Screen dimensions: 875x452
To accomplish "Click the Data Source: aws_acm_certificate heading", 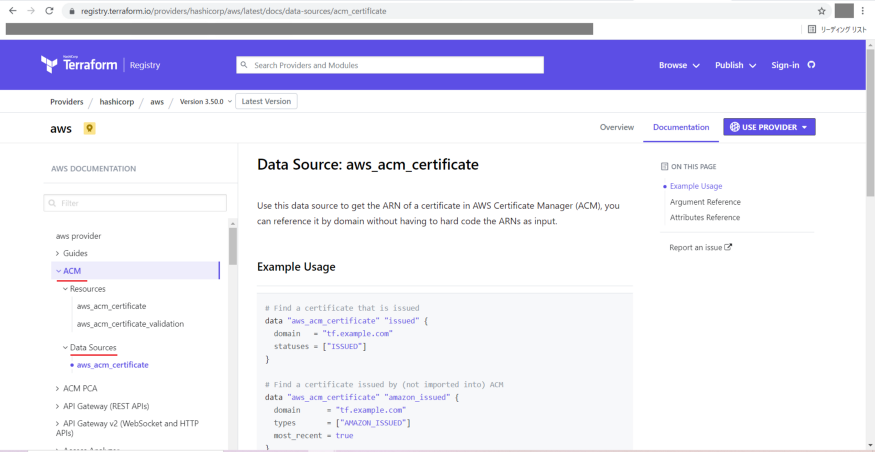I will pyautogui.click(x=368, y=165).
